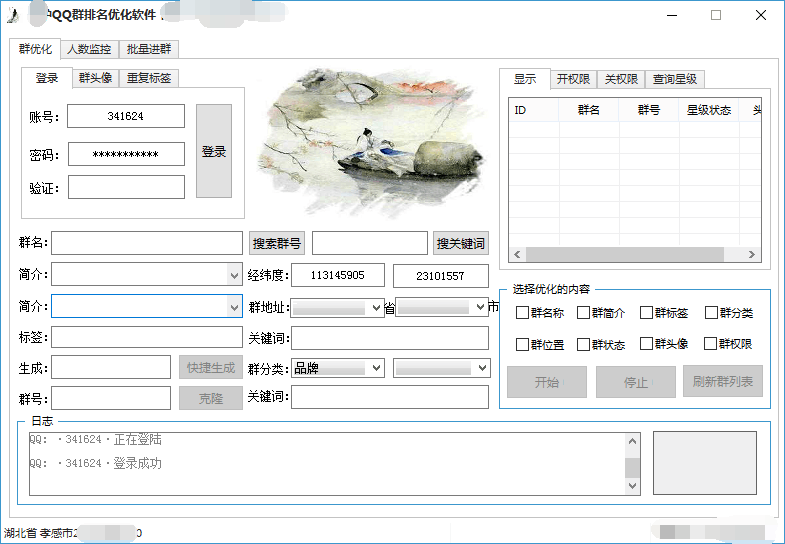The image size is (785, 544).
Task: Click the log line 正在登陆
Action: pyautogui.click(x=95, y=440)
